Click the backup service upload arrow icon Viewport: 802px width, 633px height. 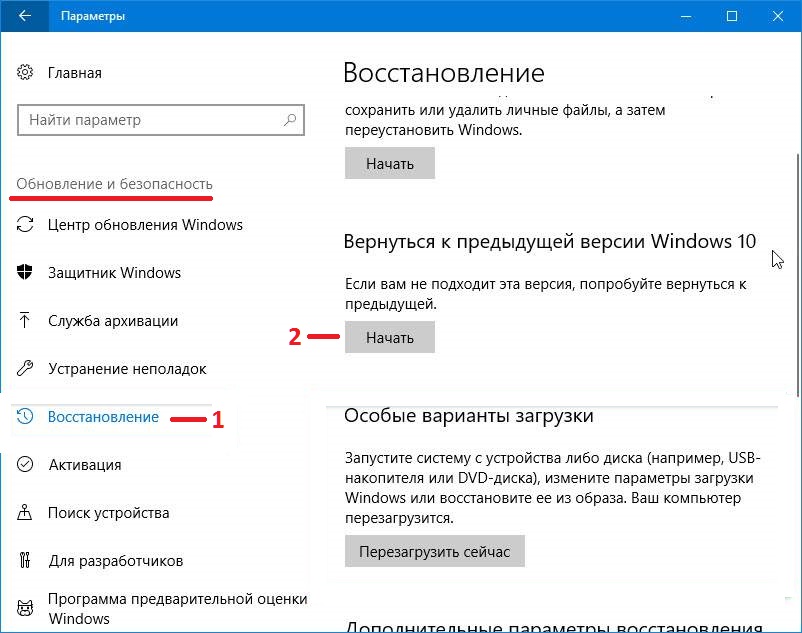click(x=24, y=320)
